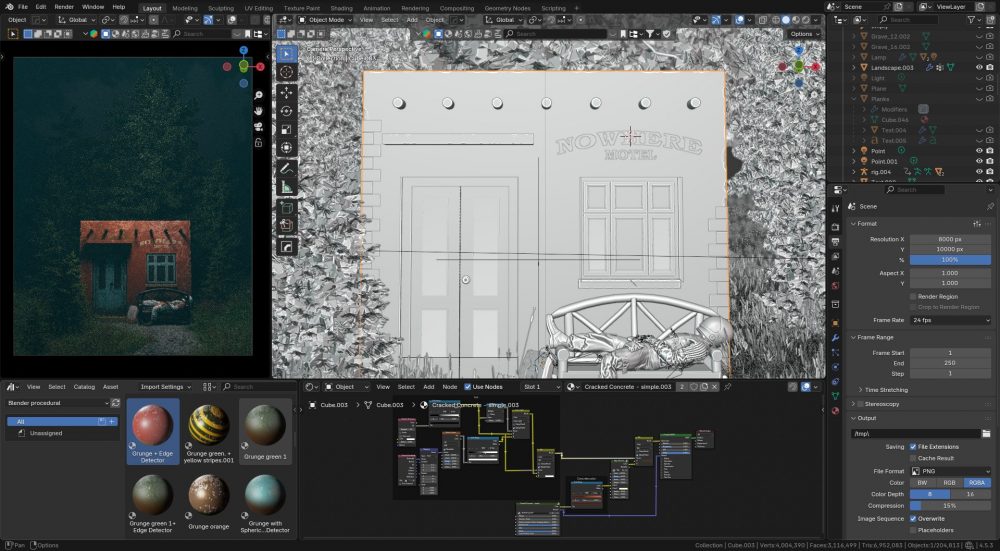
Task: Select the All catalog in asset browser
Action: (62, 422)
